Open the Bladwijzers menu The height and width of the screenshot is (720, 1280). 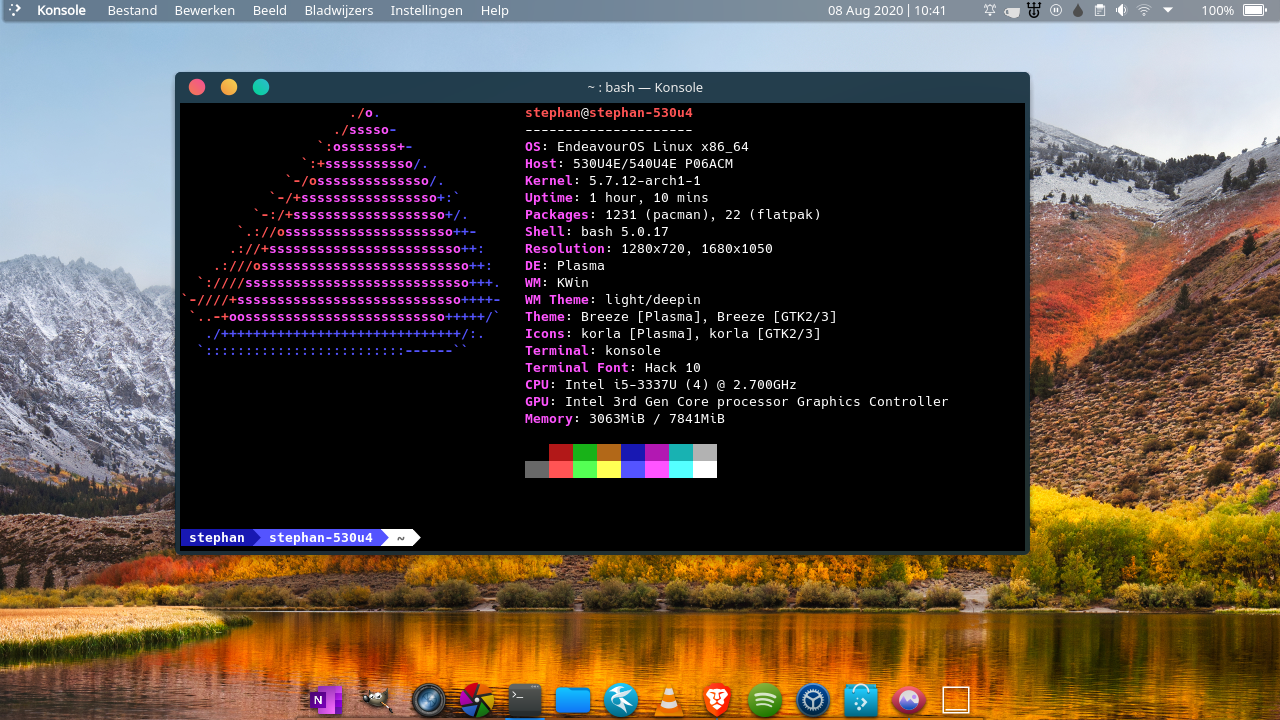pyautogui.click(x=338, y=10)
